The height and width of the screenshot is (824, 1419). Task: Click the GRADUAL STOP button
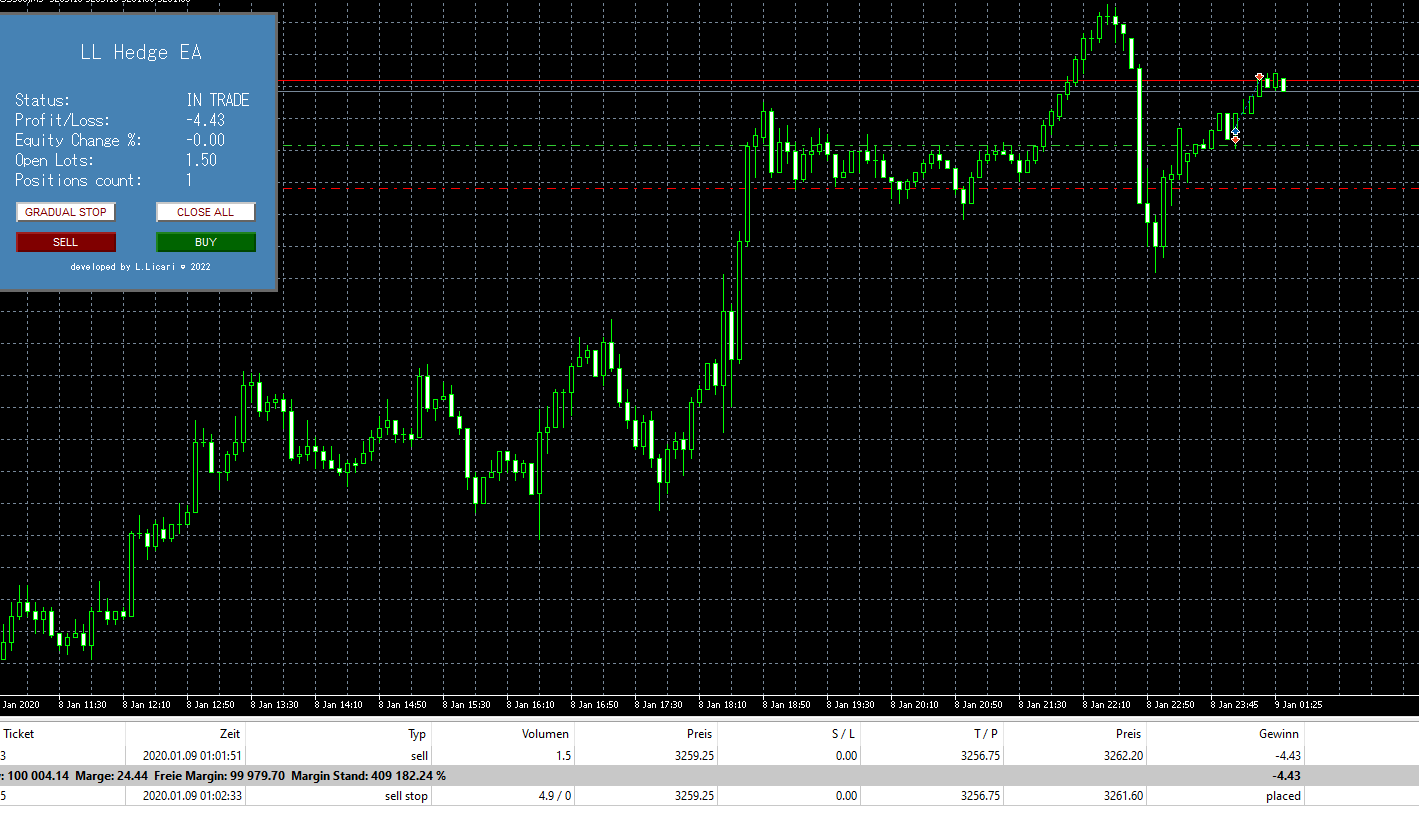pyautogui.click(x=66, y=212)
